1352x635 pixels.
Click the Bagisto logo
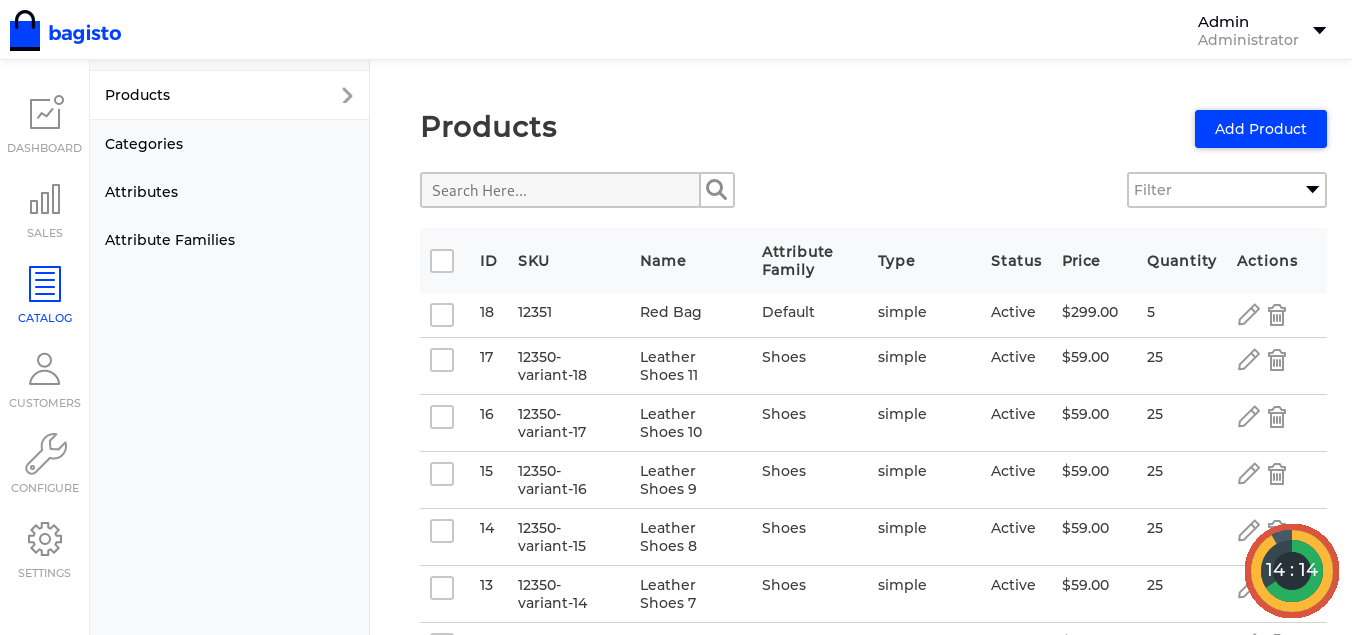(66, 31)
